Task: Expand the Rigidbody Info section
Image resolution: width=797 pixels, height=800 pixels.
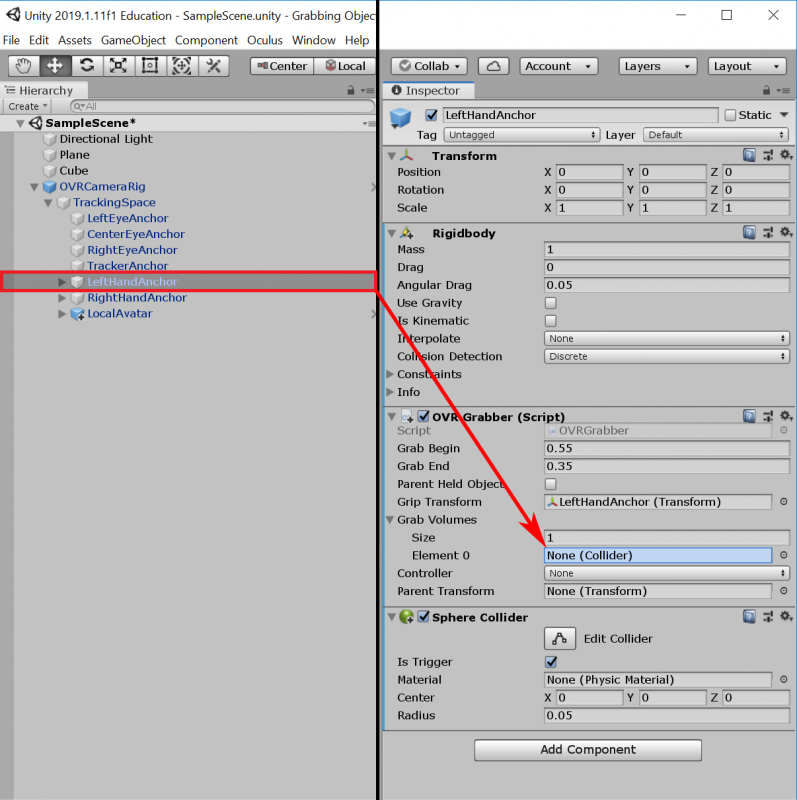Action: 390,392
